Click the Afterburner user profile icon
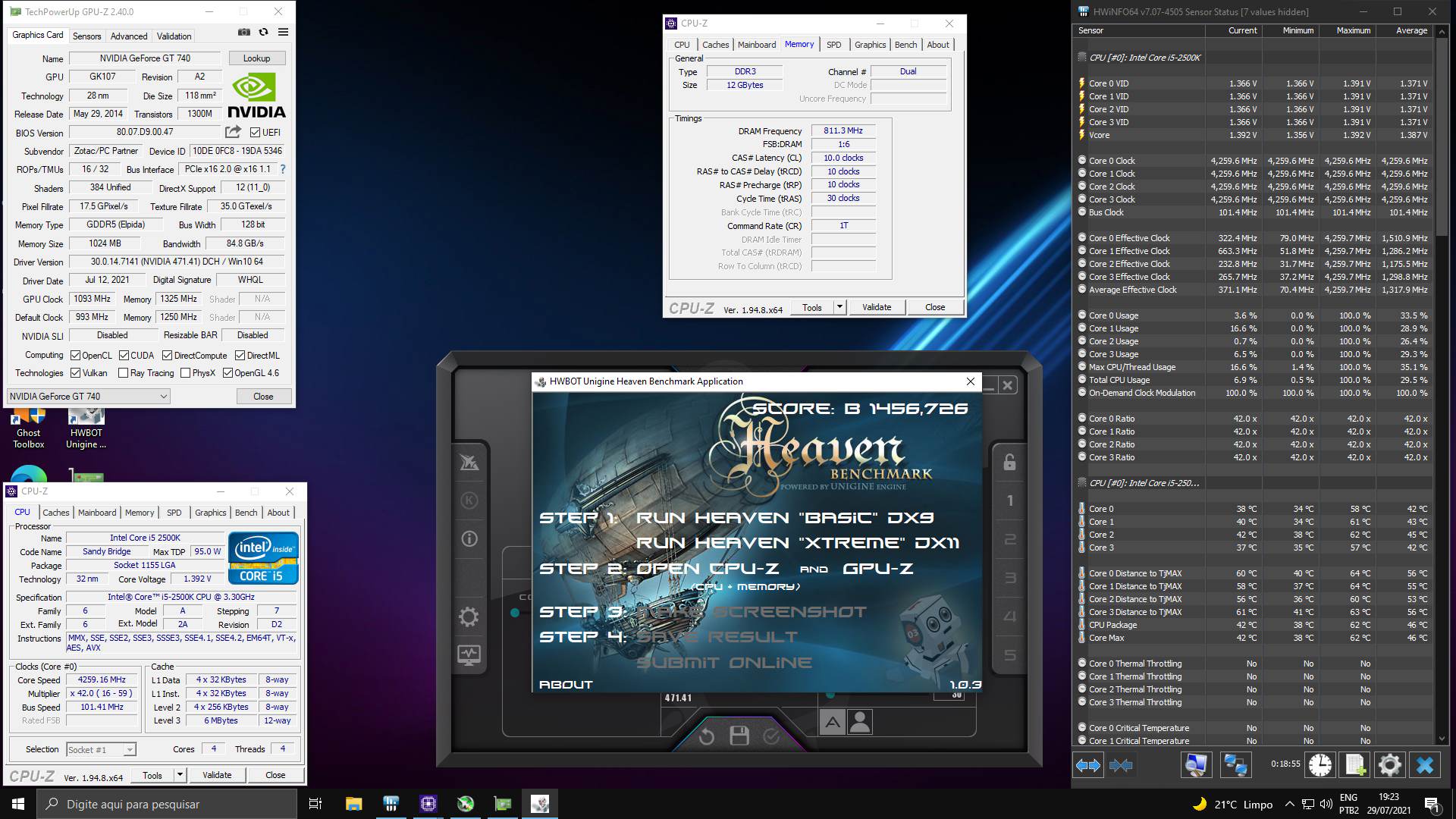The width and height of the screenshot is (1456, 819). coord(860,722)
